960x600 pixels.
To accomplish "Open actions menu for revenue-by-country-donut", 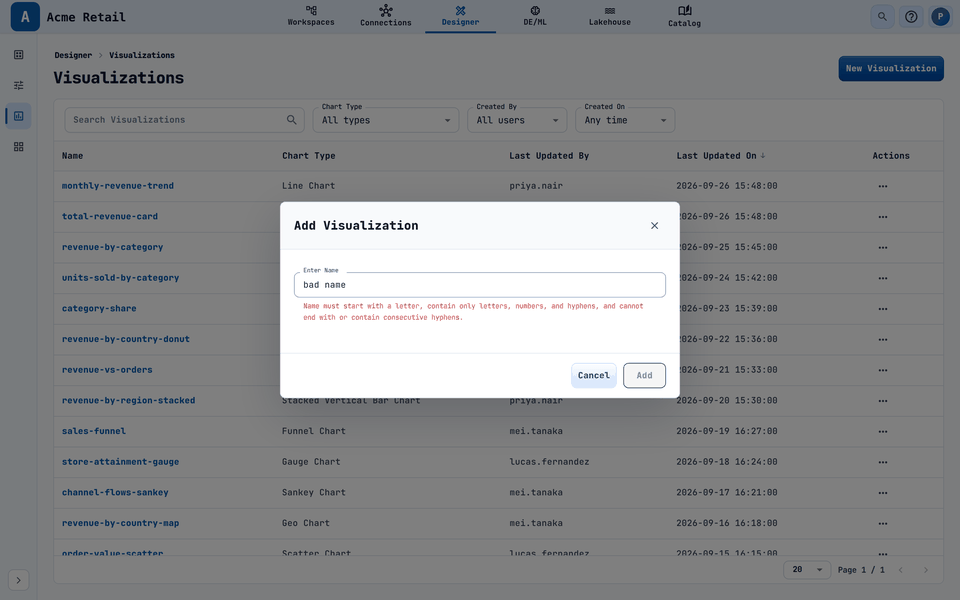I will 883,339.
